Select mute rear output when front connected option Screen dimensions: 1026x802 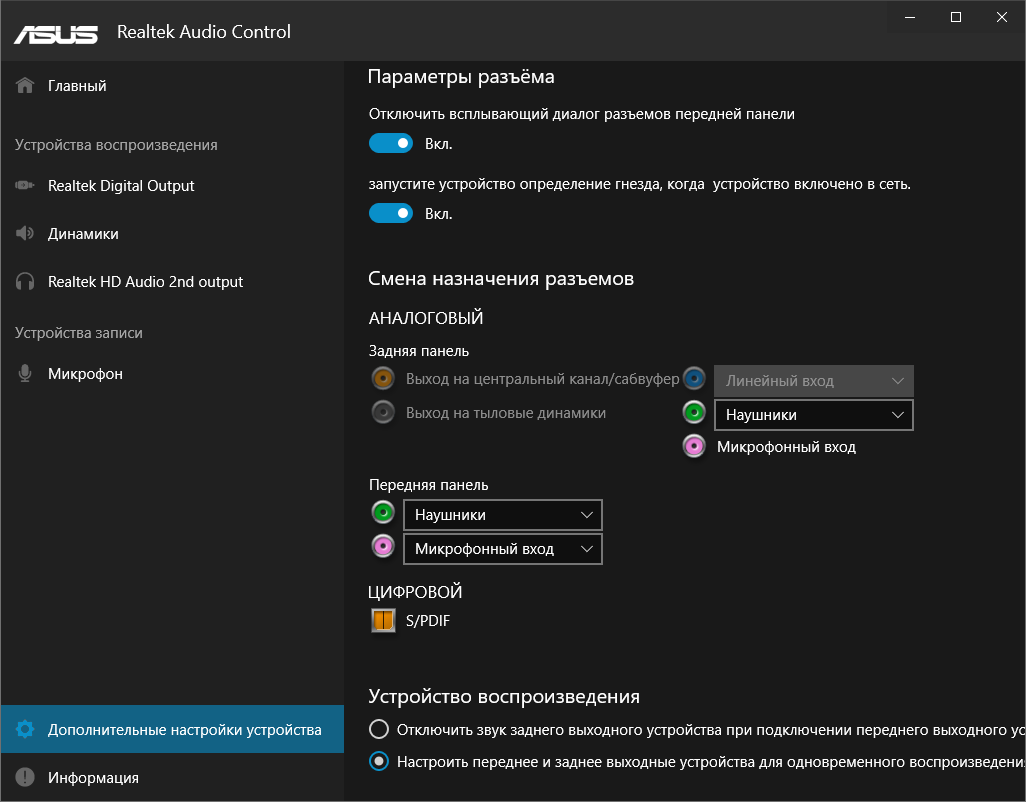pyautogui.click(x=379, y=729)
